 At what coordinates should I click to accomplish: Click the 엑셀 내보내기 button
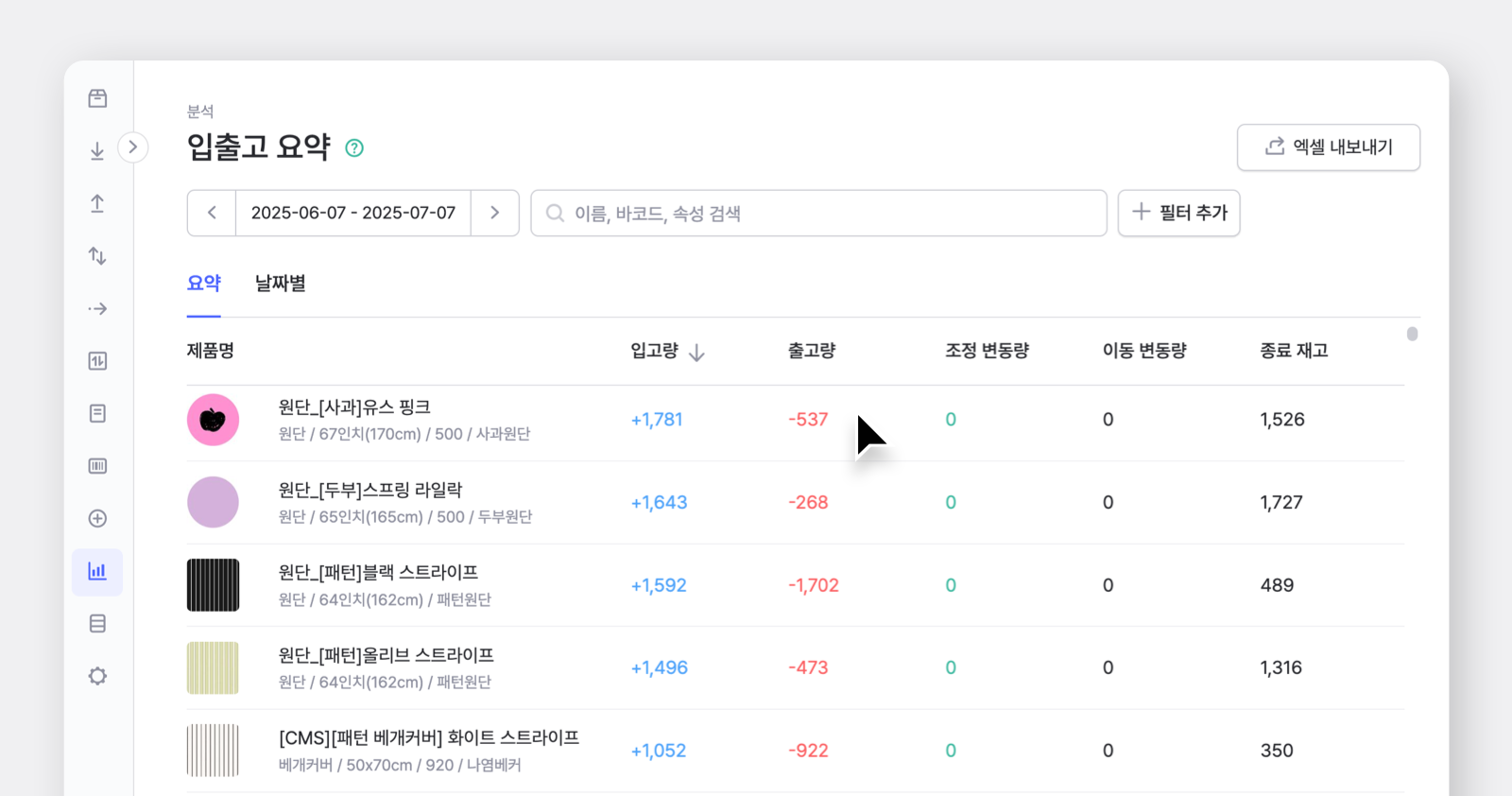click(x=1329, y=147)
